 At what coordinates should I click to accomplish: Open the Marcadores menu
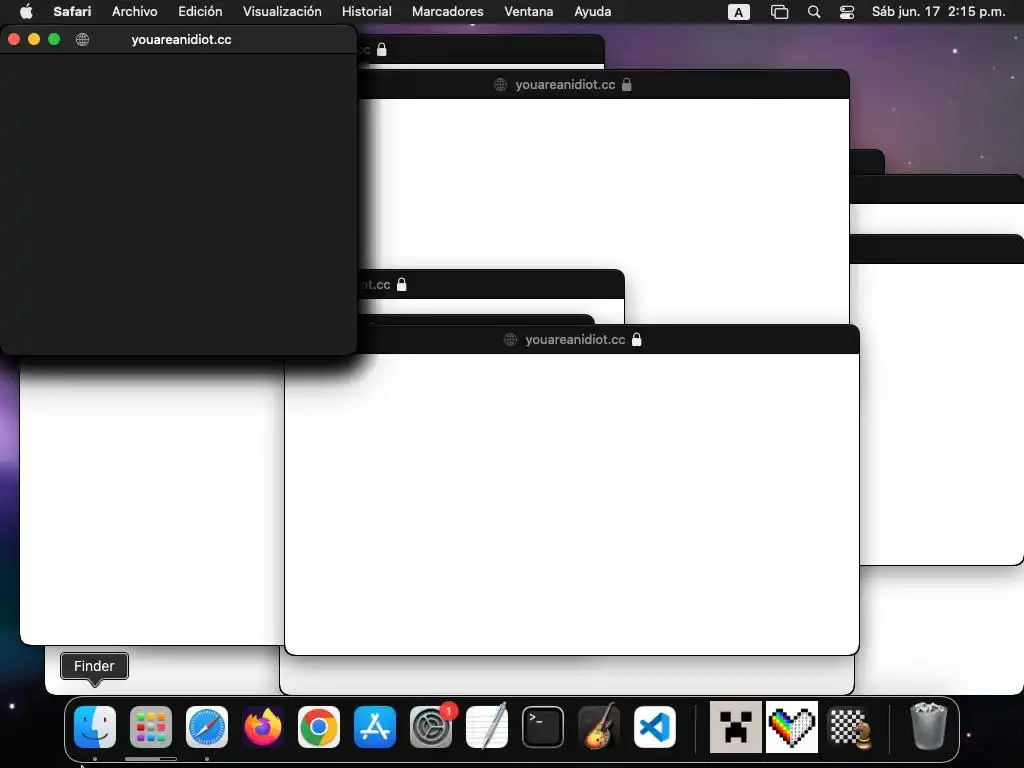[x=447, y=11]
